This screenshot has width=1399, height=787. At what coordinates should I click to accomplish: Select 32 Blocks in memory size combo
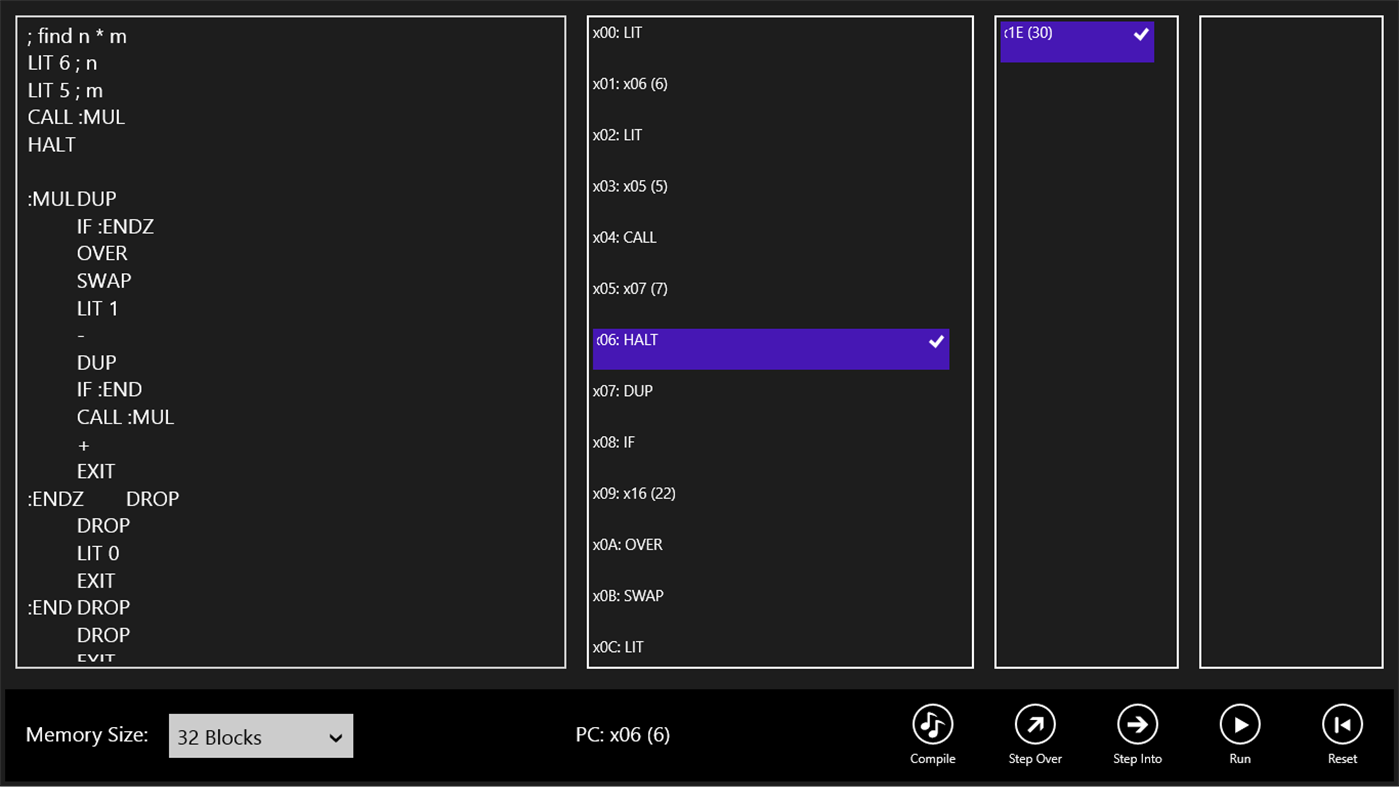pyautogui.click(x=260, y=735)
